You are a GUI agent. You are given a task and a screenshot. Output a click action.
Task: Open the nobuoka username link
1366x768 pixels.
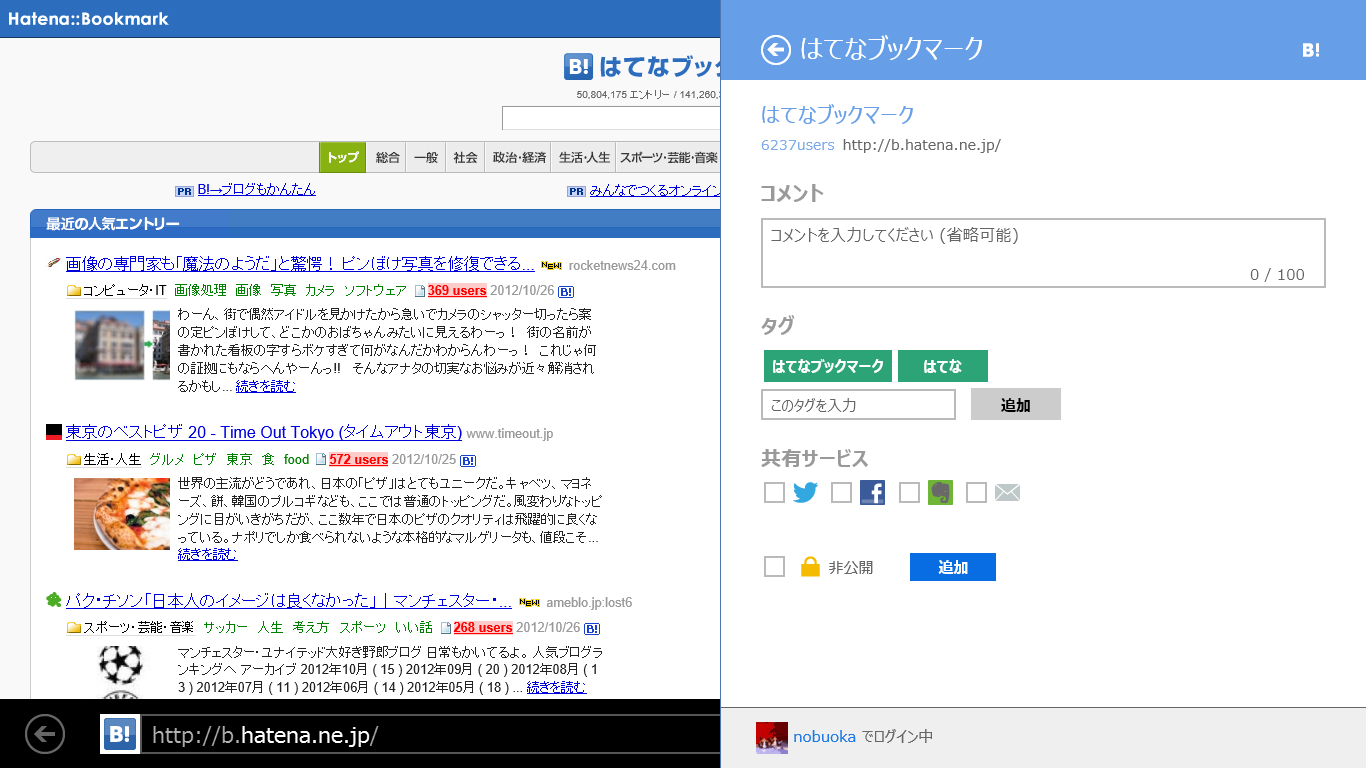coord(824,737)
